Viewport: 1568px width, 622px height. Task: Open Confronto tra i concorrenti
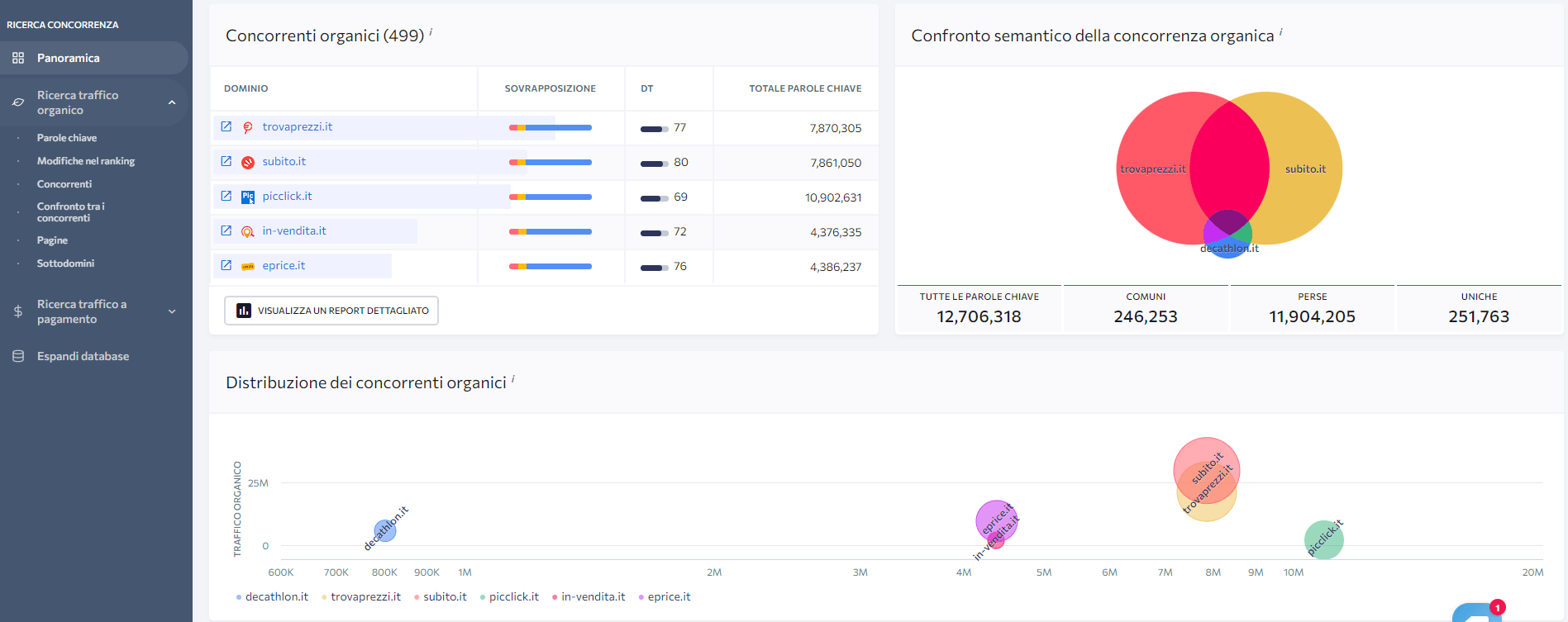[71, 212]
